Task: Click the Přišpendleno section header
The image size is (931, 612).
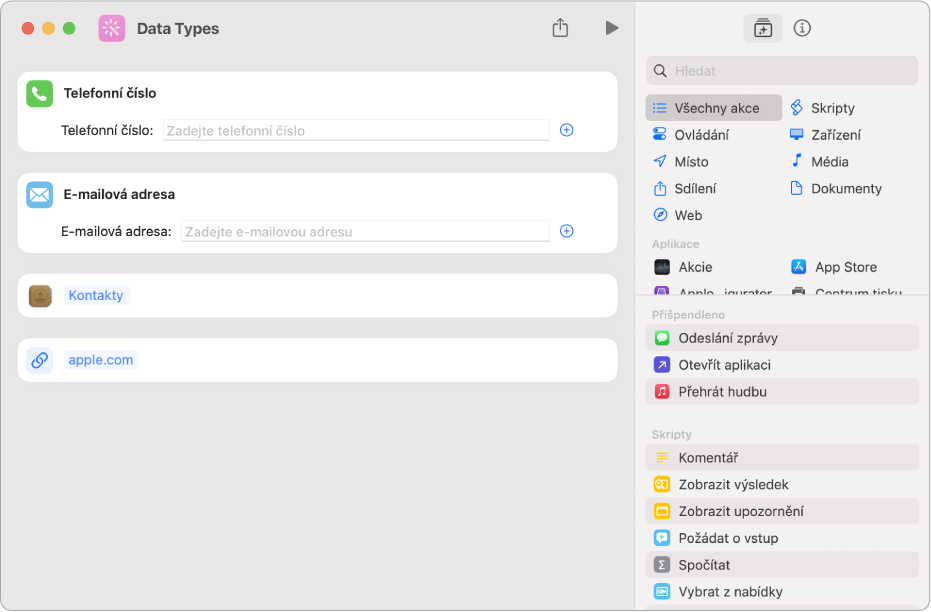Action: [688, 315]
